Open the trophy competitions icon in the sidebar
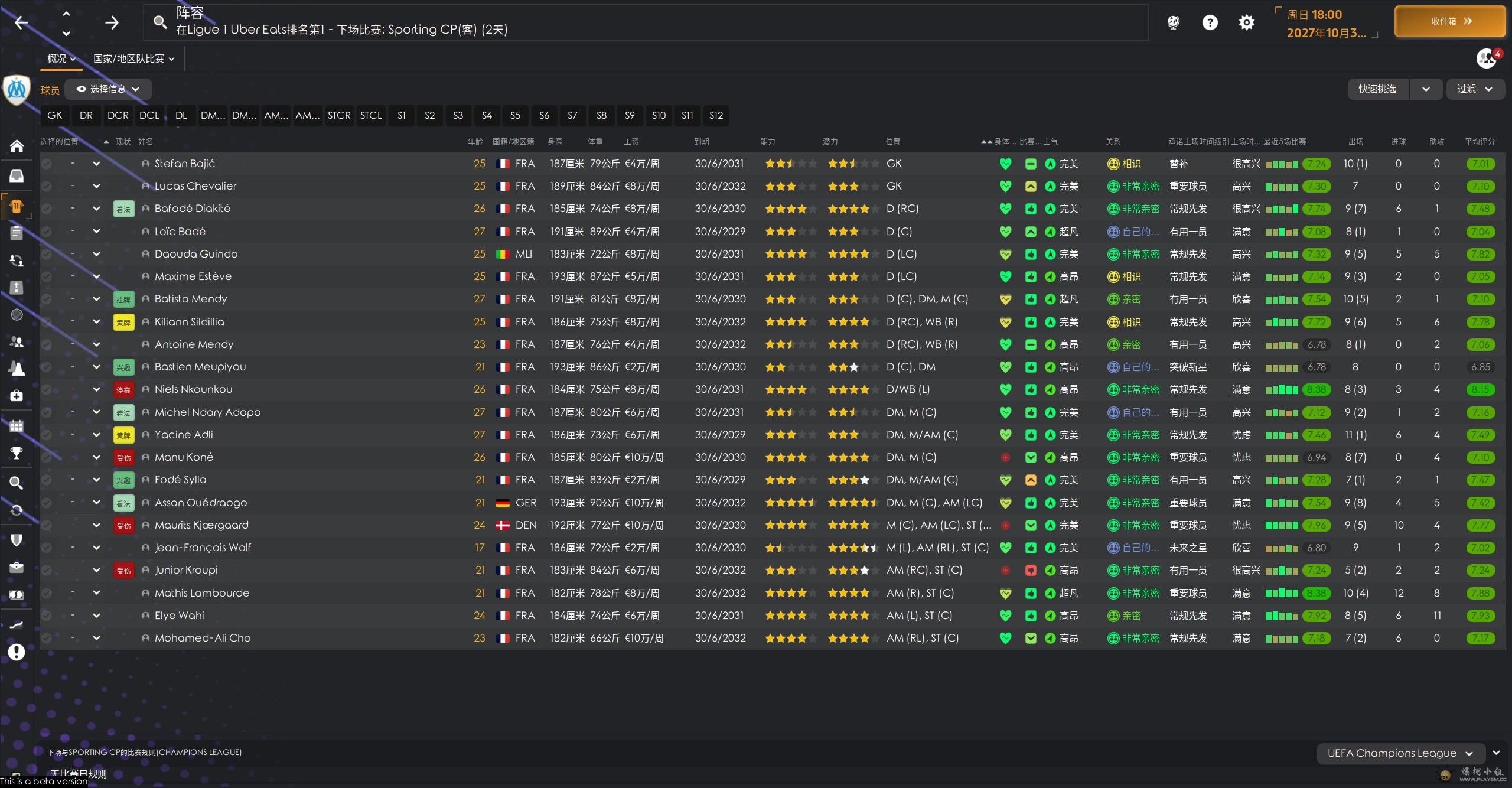Image resolution: width=1512 pixels, height=788 pixels. 17,453
